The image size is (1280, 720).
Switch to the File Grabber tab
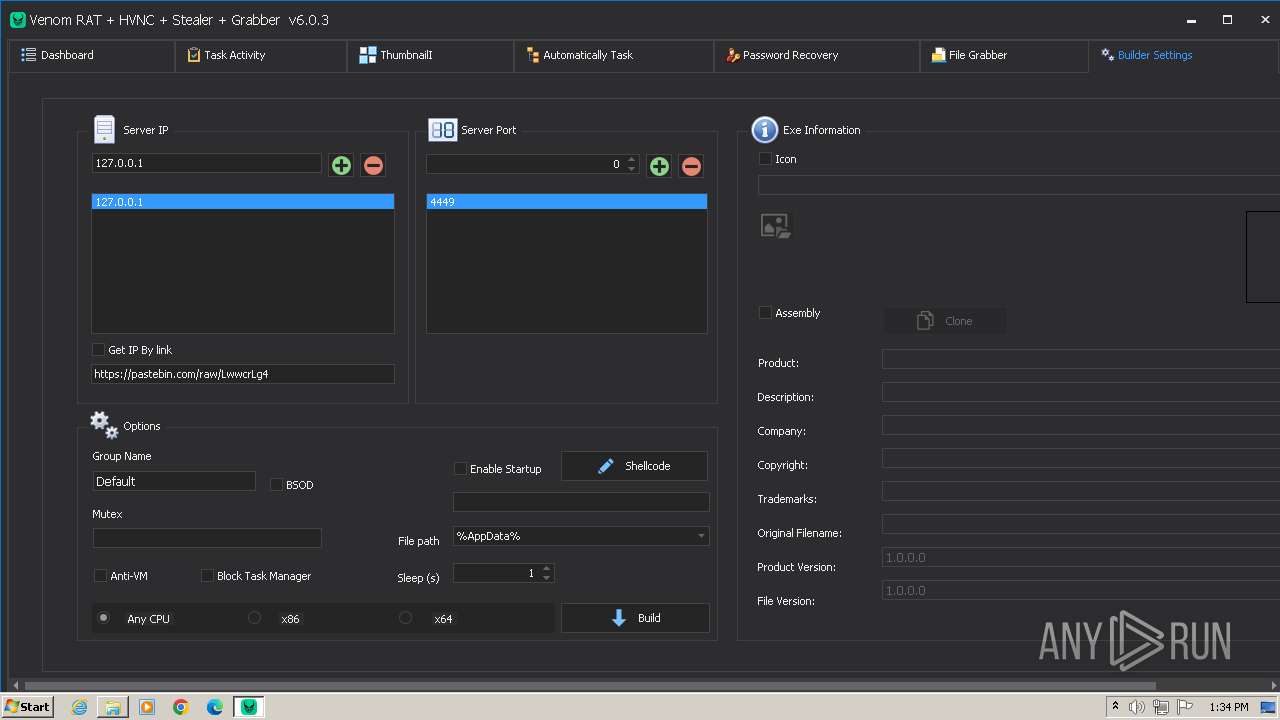coord(1004,56)
